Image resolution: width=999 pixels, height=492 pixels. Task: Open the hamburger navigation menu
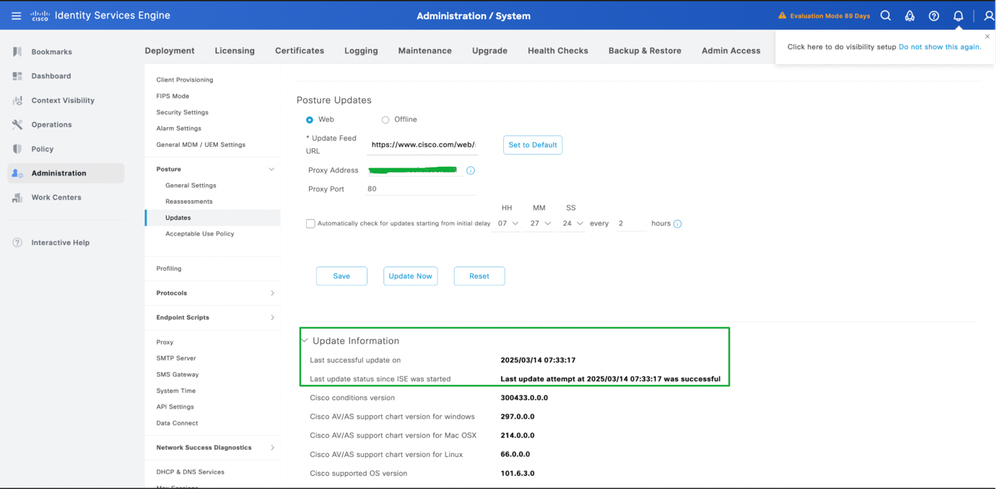pos(17,16)
